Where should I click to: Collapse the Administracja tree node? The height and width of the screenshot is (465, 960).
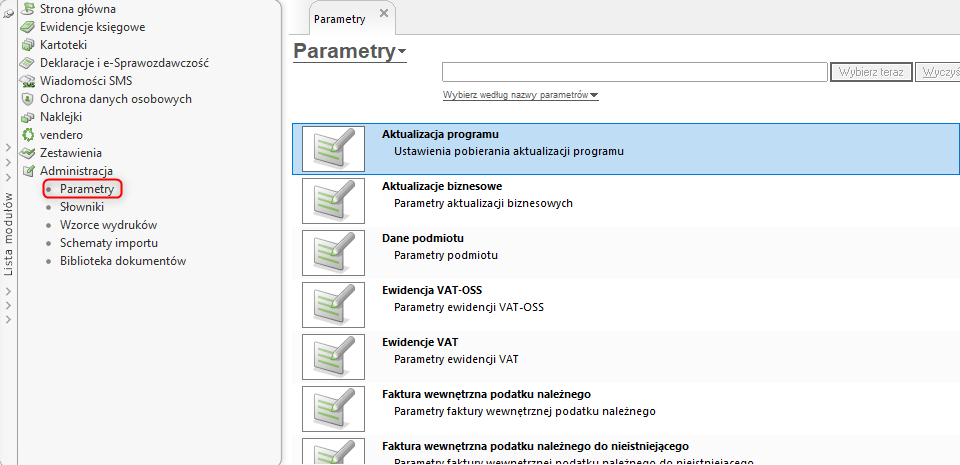[x=28, y=171]
